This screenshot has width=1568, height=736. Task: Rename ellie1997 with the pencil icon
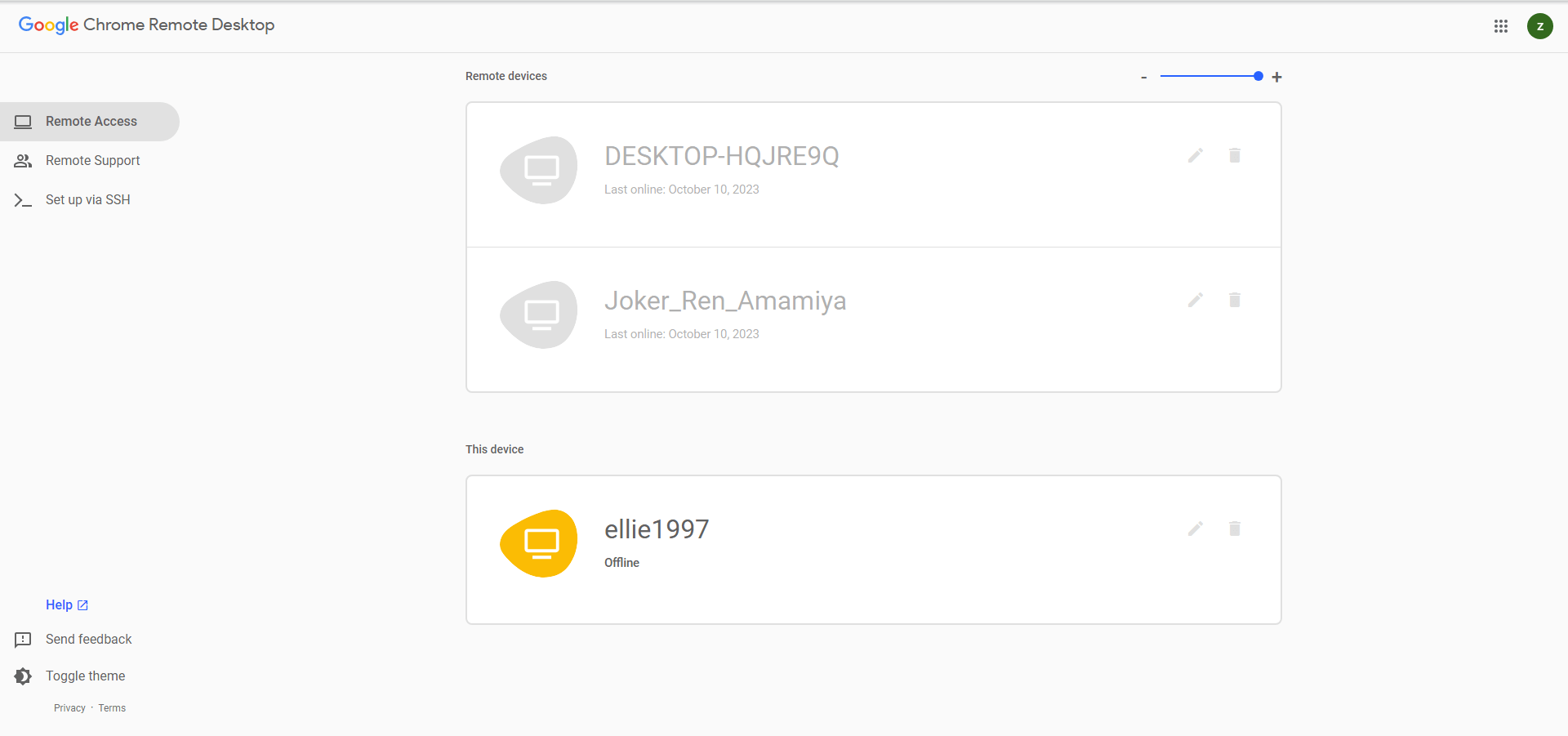(x=1195, y=529)
